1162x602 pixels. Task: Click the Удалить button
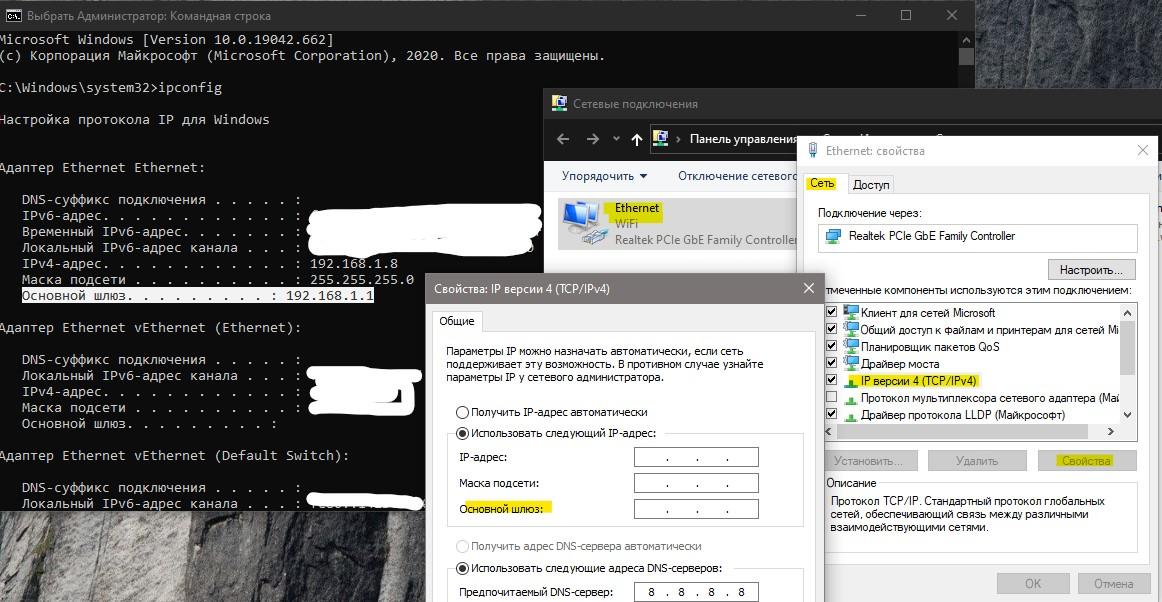(x=976, y=460)
